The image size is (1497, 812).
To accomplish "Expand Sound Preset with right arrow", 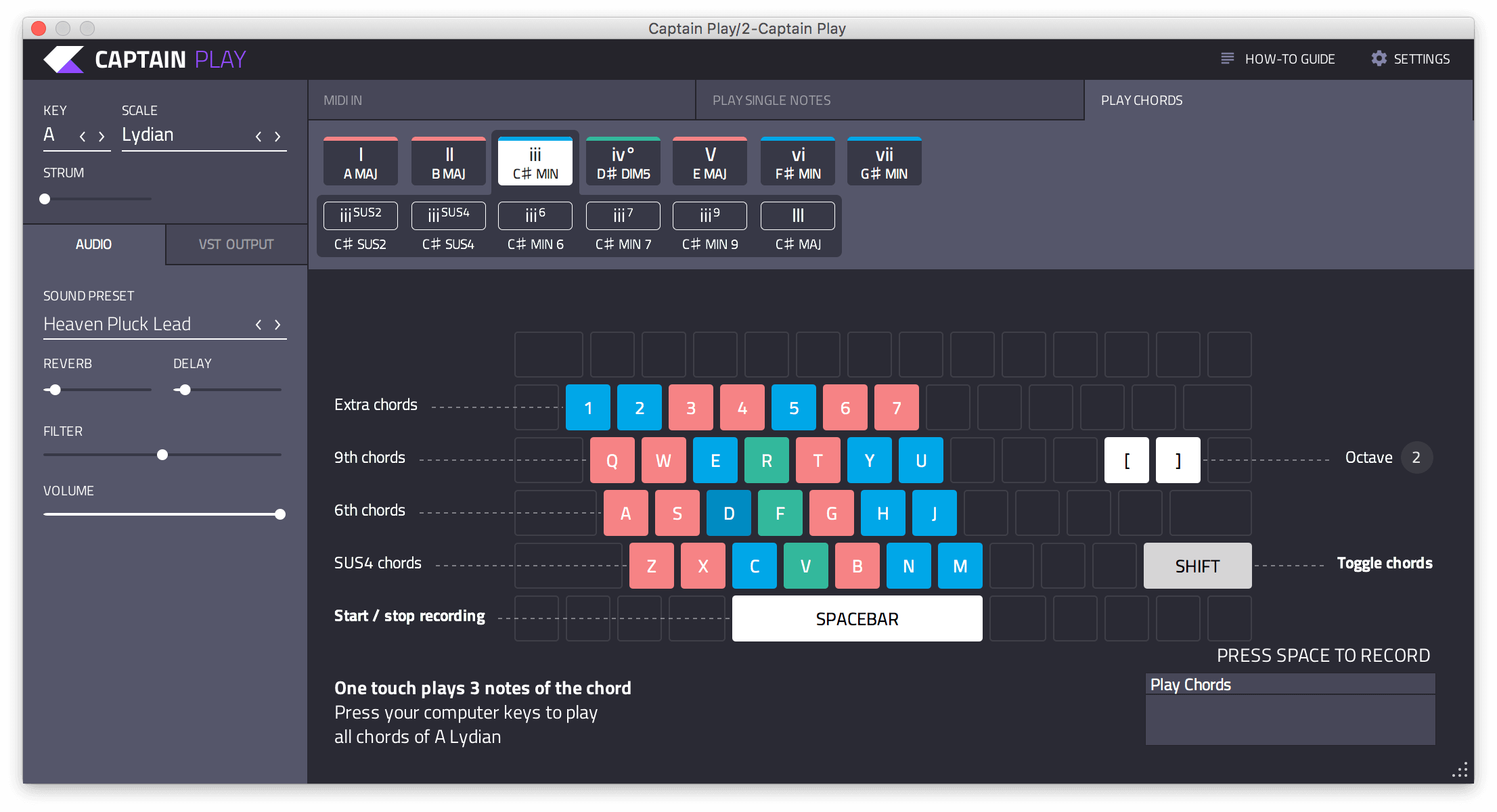I will pyautogui.click(x=279, y=323).
